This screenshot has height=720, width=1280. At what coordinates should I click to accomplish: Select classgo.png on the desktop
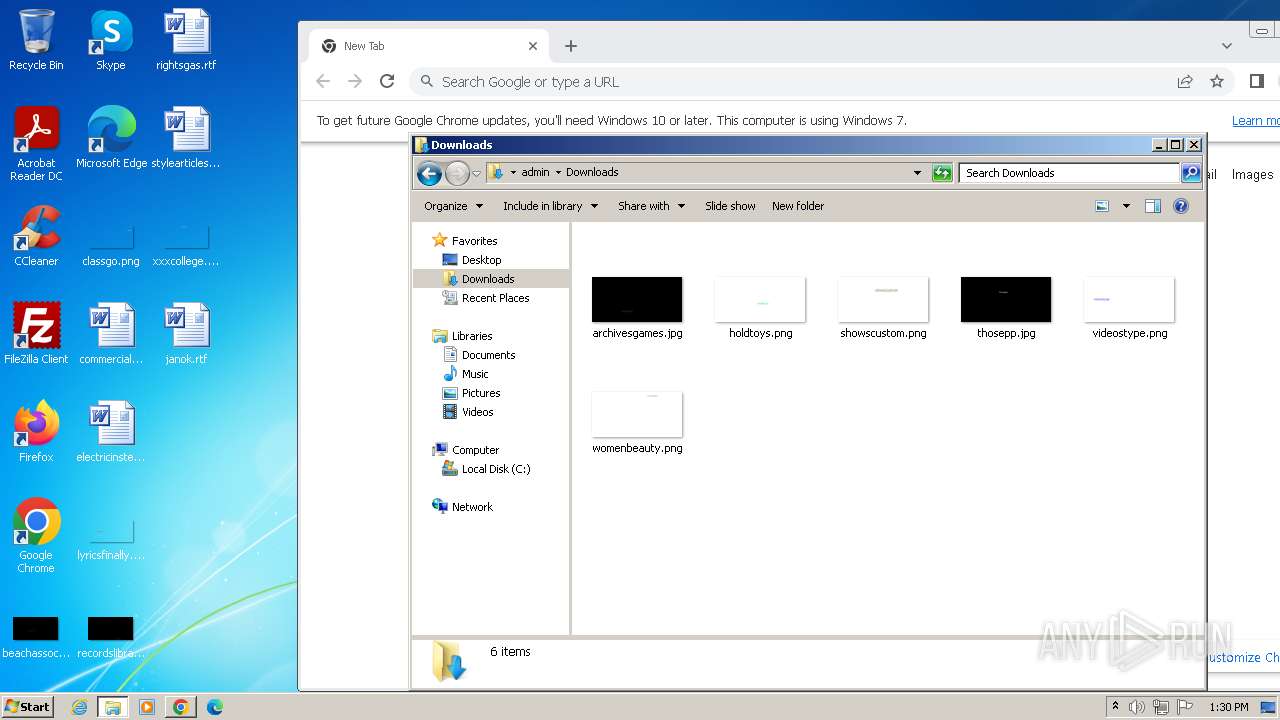[x=111, y=245]
